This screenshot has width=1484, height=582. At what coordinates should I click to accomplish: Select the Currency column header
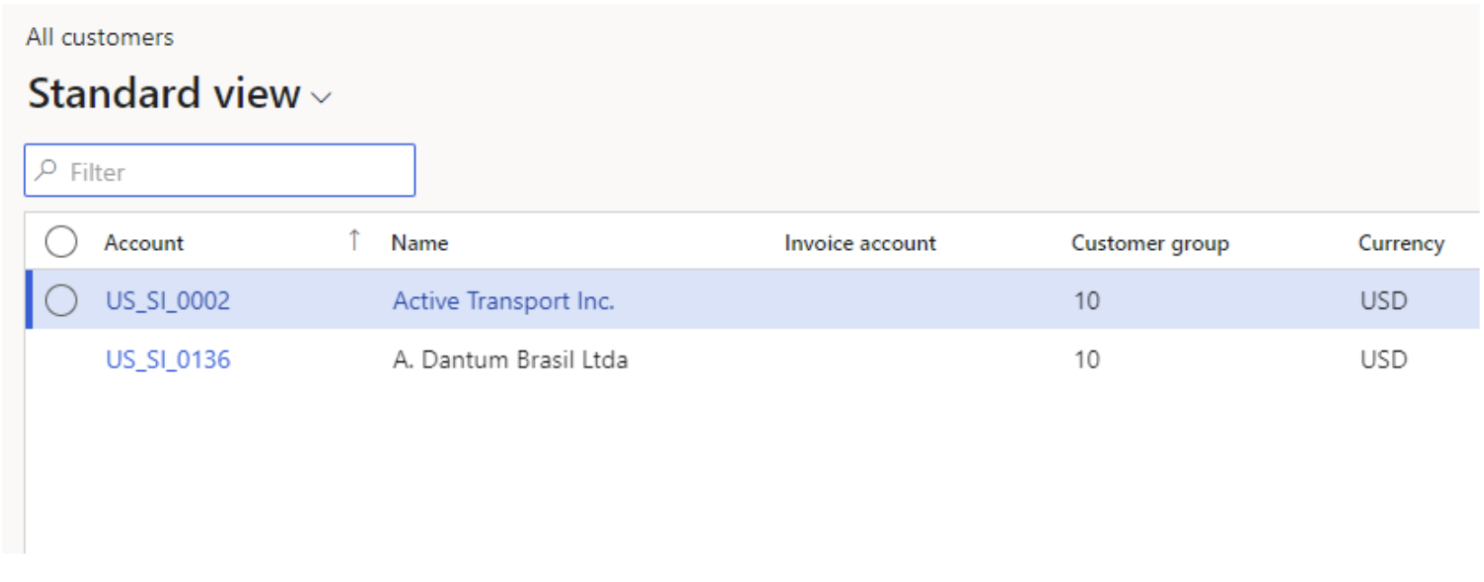tap(1400, 243)
